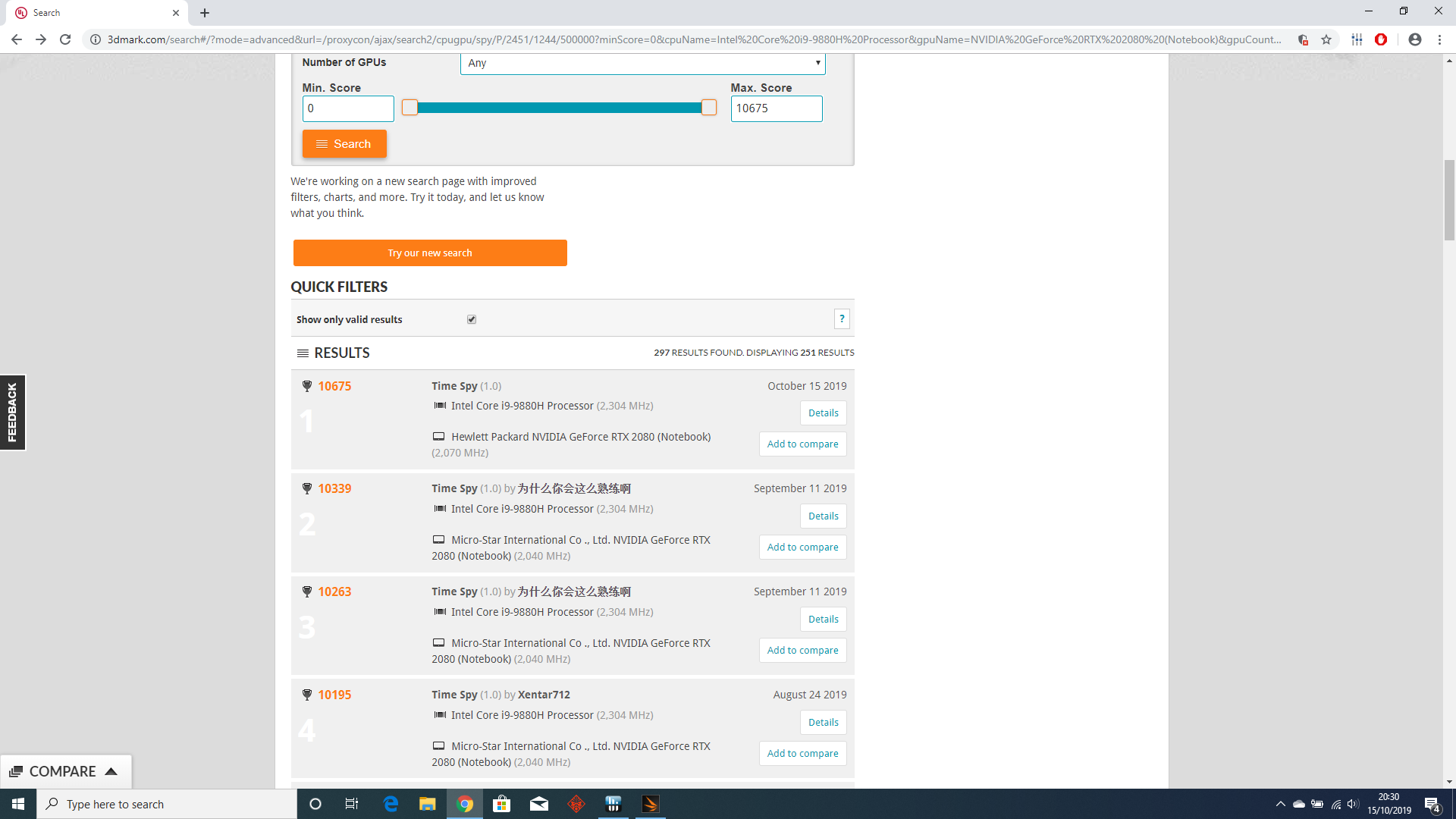
Task: Open the Number of GPUs dropdown
Action: pyautogui.click(x=642, y=63)
